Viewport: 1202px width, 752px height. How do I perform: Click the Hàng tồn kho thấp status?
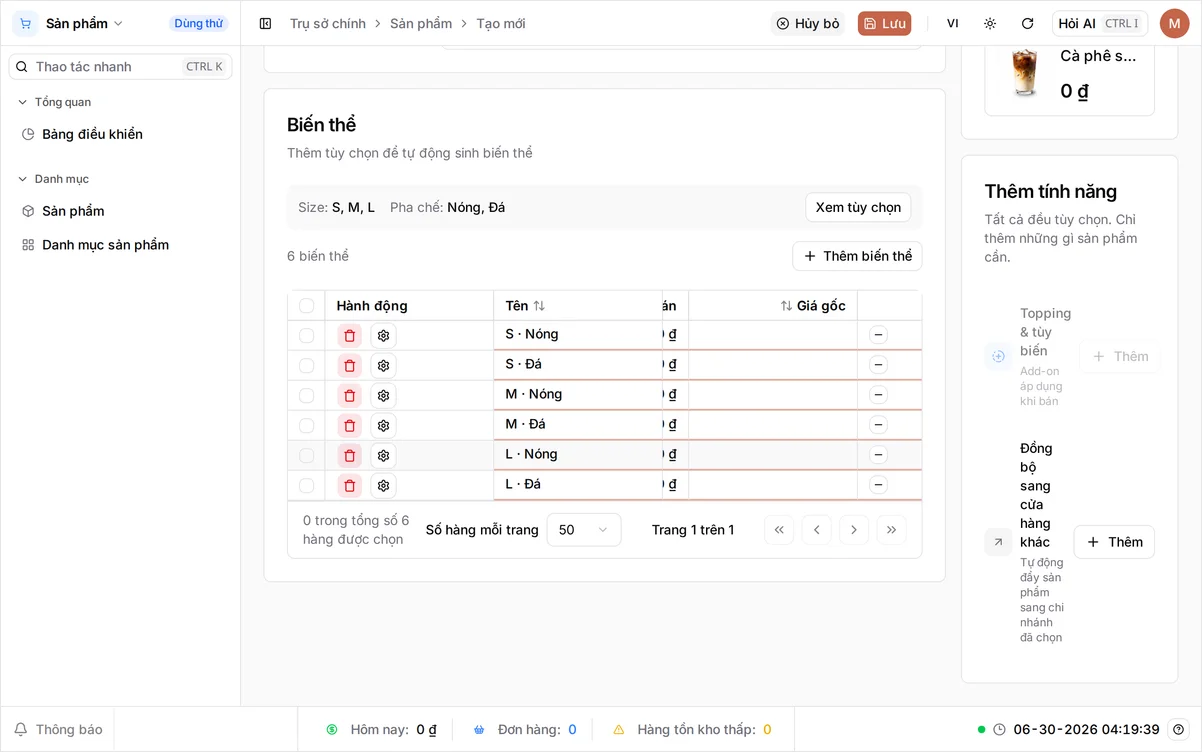coord(692,729)
